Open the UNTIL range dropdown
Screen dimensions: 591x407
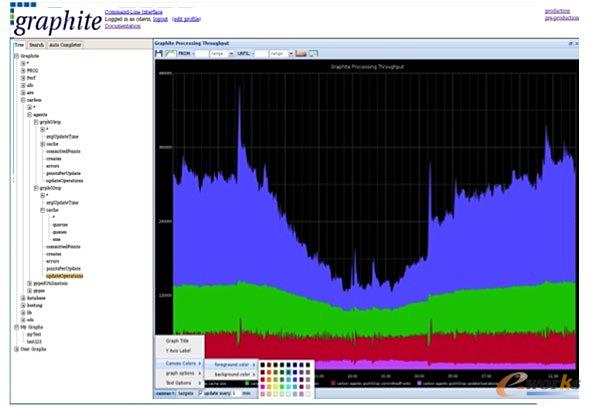click(x=281, y=54)
